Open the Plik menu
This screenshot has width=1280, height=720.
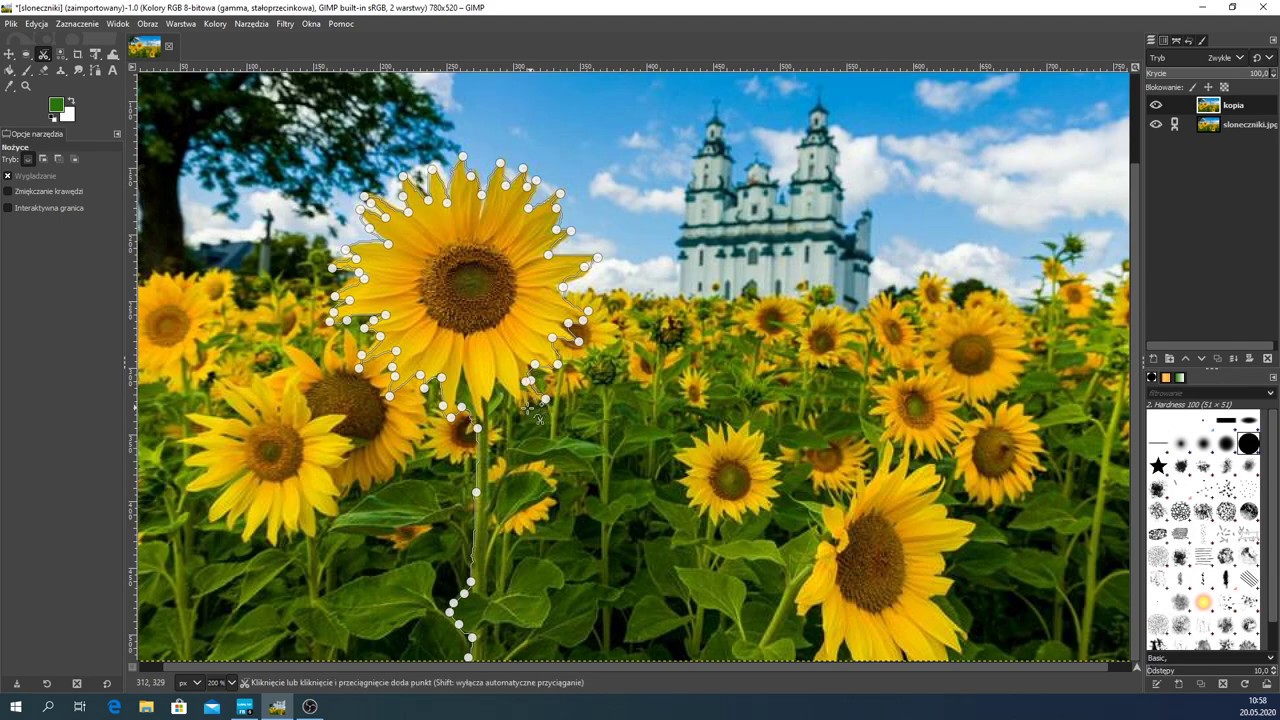pos(11,23)
